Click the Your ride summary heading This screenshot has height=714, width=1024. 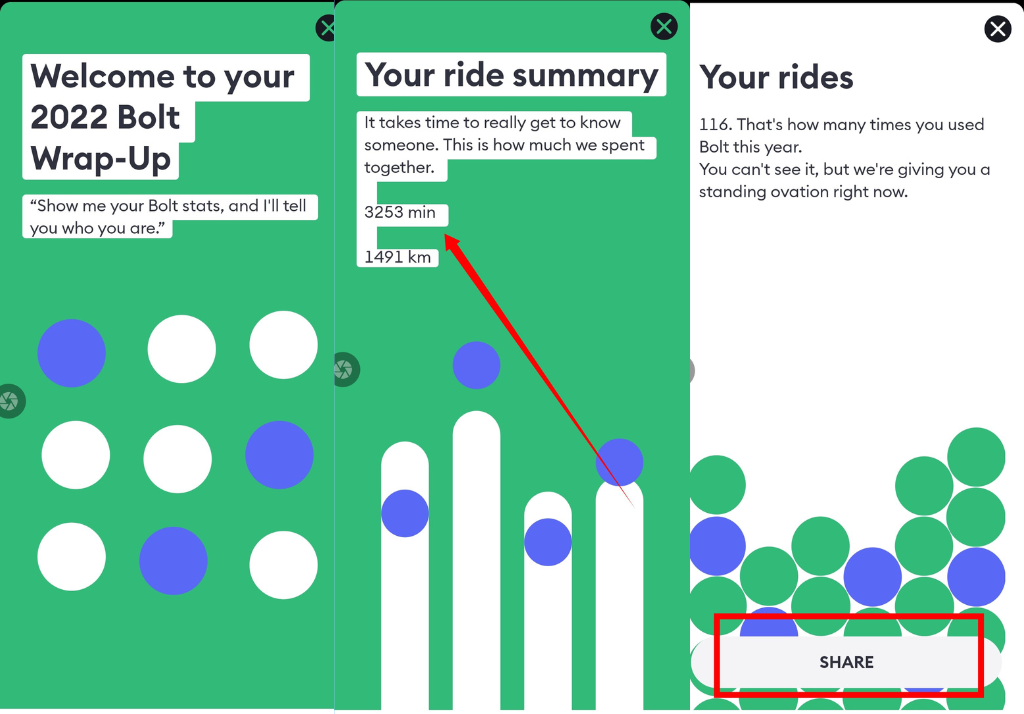point(511,74)
